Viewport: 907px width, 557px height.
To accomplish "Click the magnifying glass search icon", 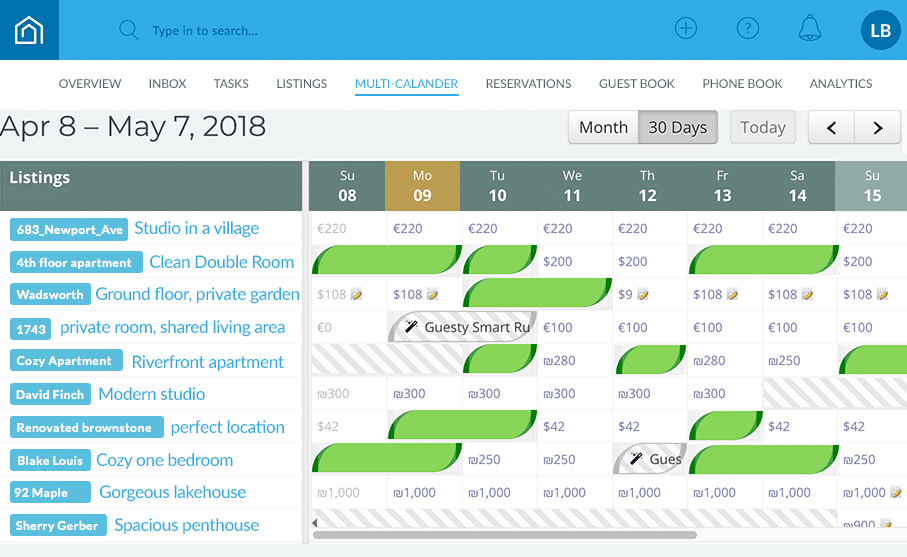I will (128, 30).
